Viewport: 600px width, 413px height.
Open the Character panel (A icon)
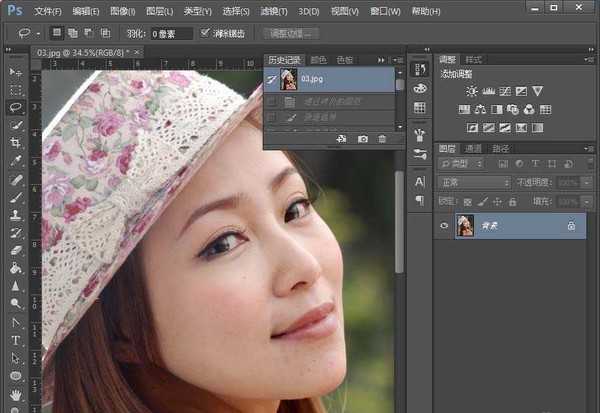419,181
